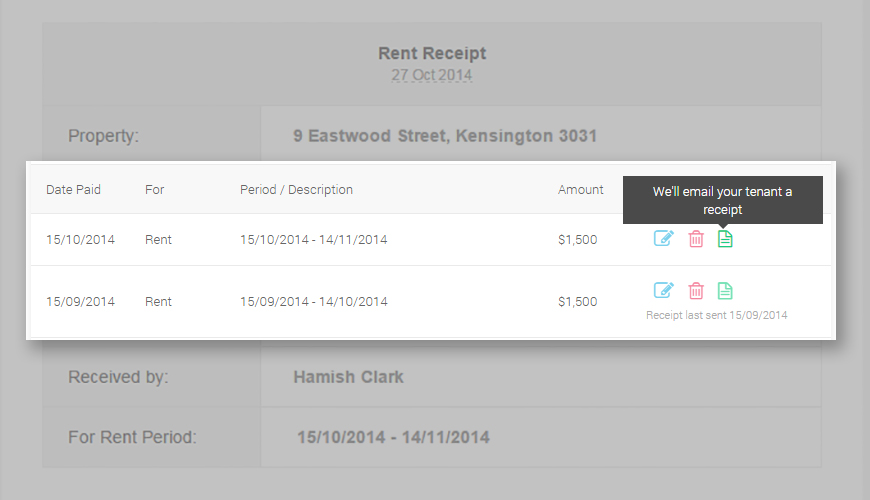Screen dimensions: 870x500
Task: Click the email tenant receipt tooltip
Action: point(722,200)
